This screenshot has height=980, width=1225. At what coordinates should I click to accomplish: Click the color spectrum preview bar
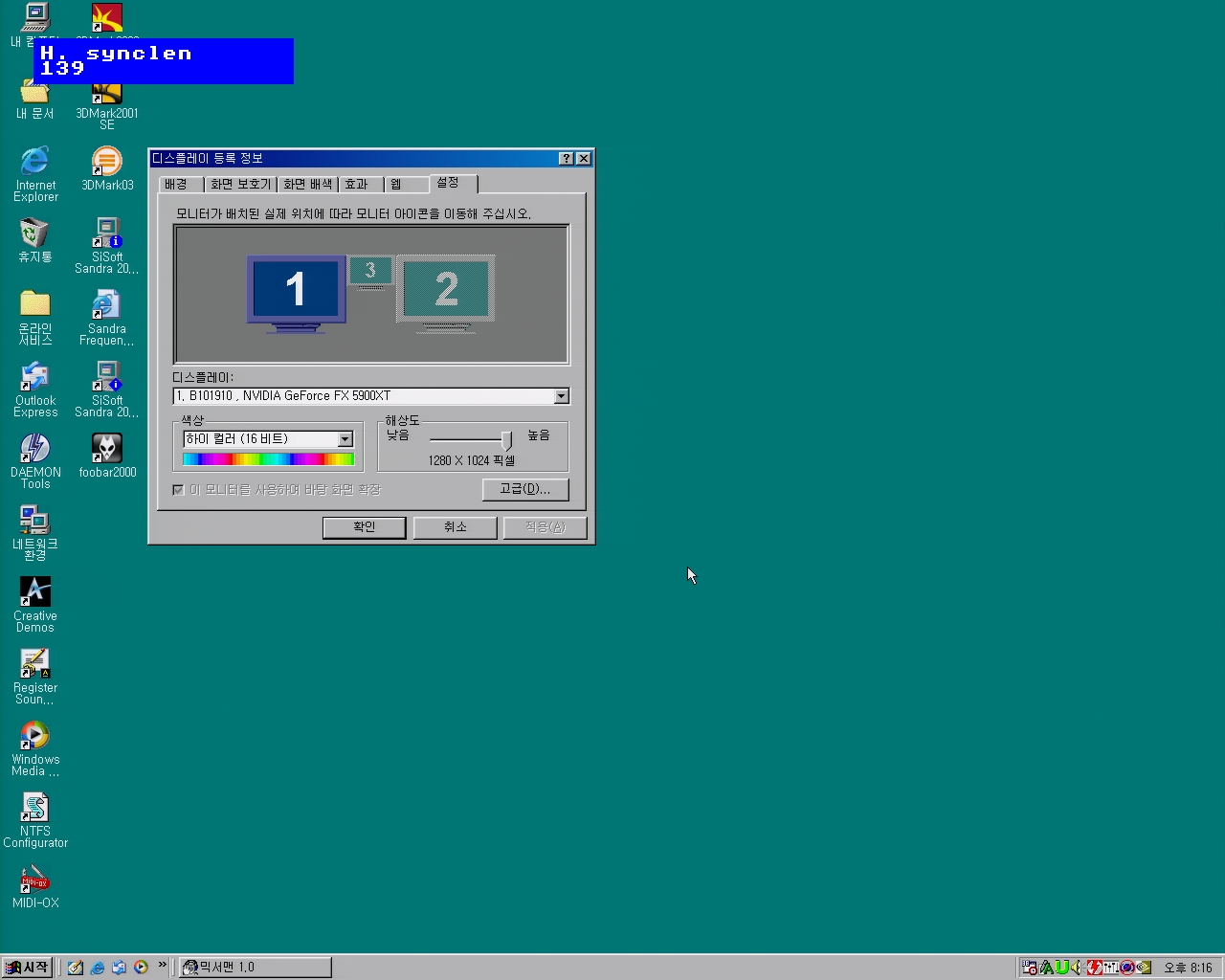(x=268, y=459)
